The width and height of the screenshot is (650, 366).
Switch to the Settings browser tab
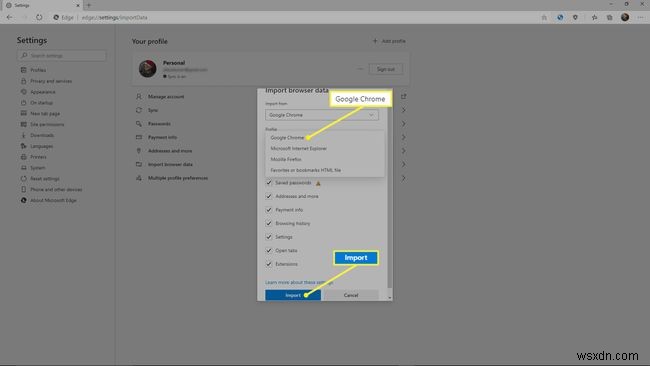[x=41, y=5]
